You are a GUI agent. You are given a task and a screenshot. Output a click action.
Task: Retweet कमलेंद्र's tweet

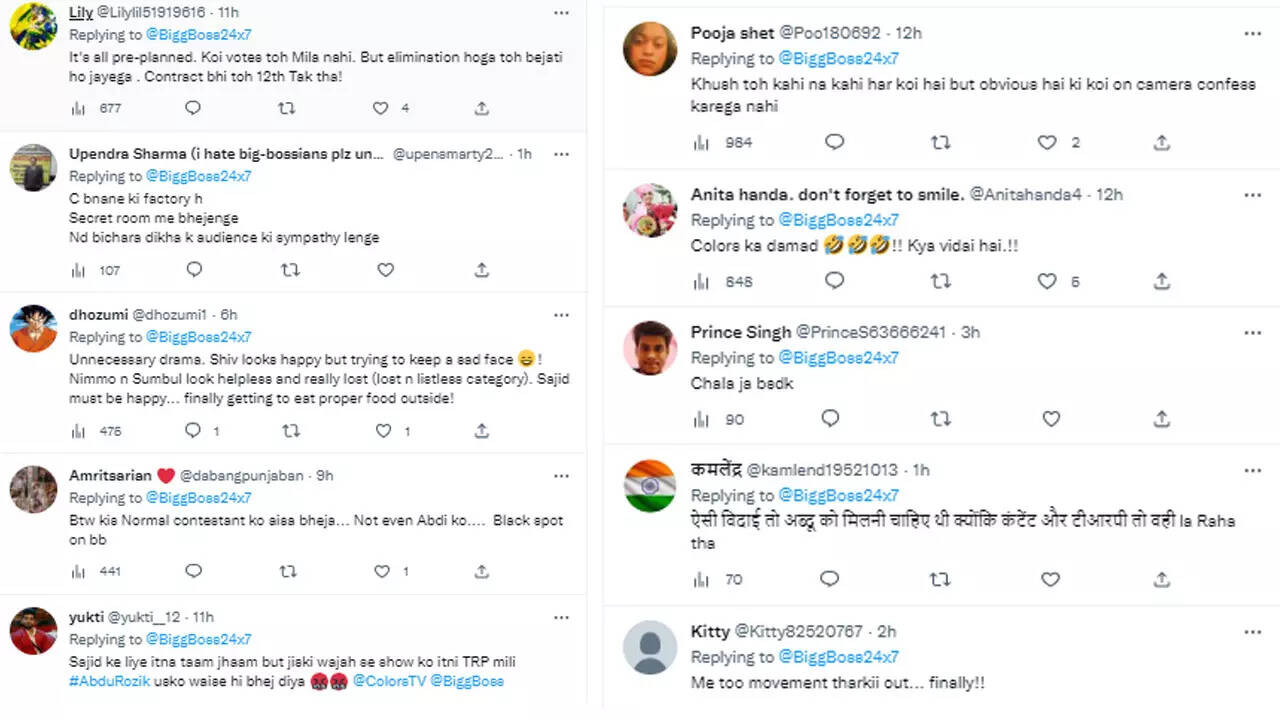940,579
